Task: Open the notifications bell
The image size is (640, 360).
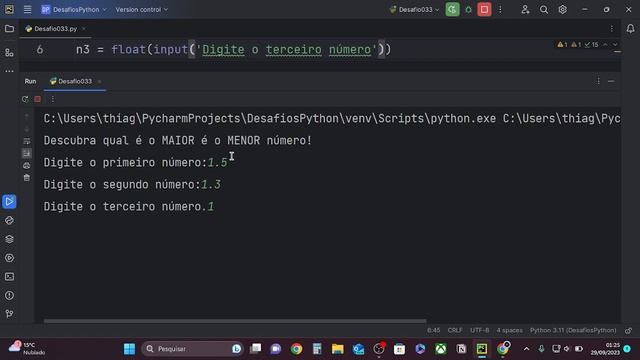Action: coord(630,29)
